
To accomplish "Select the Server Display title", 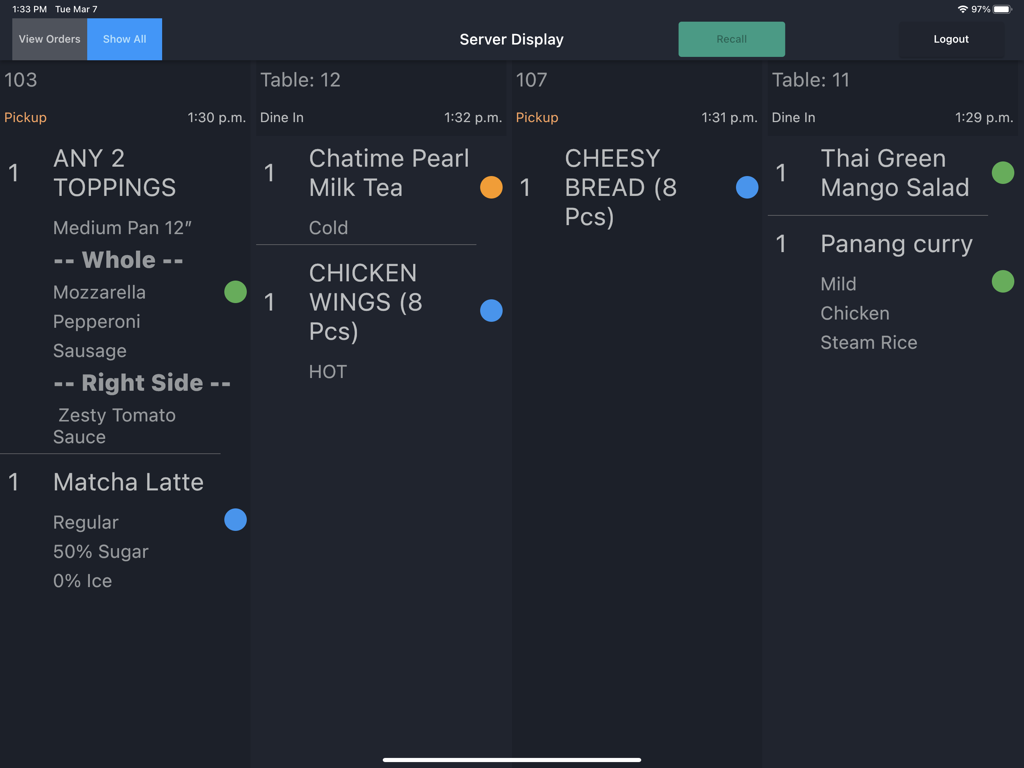I will (511, 39).
